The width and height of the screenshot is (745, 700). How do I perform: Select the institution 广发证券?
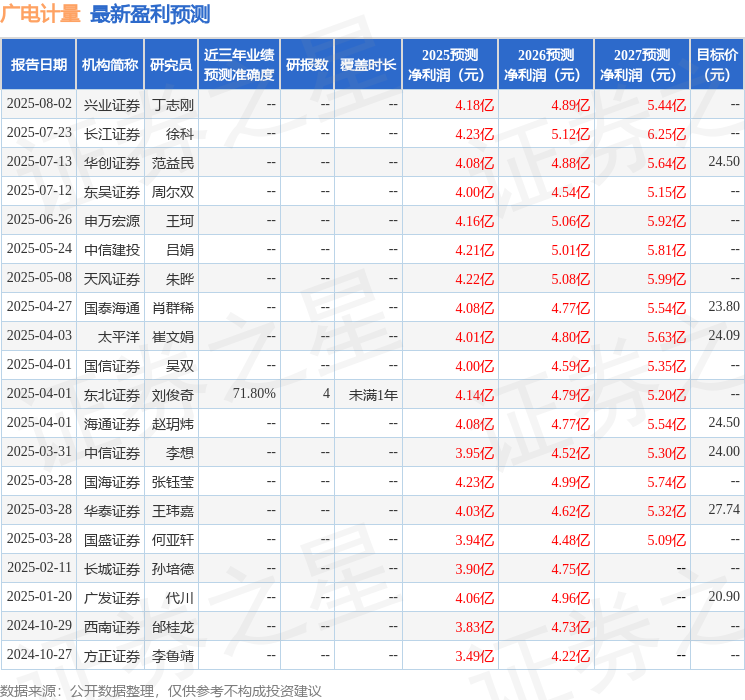coord(112,598)
